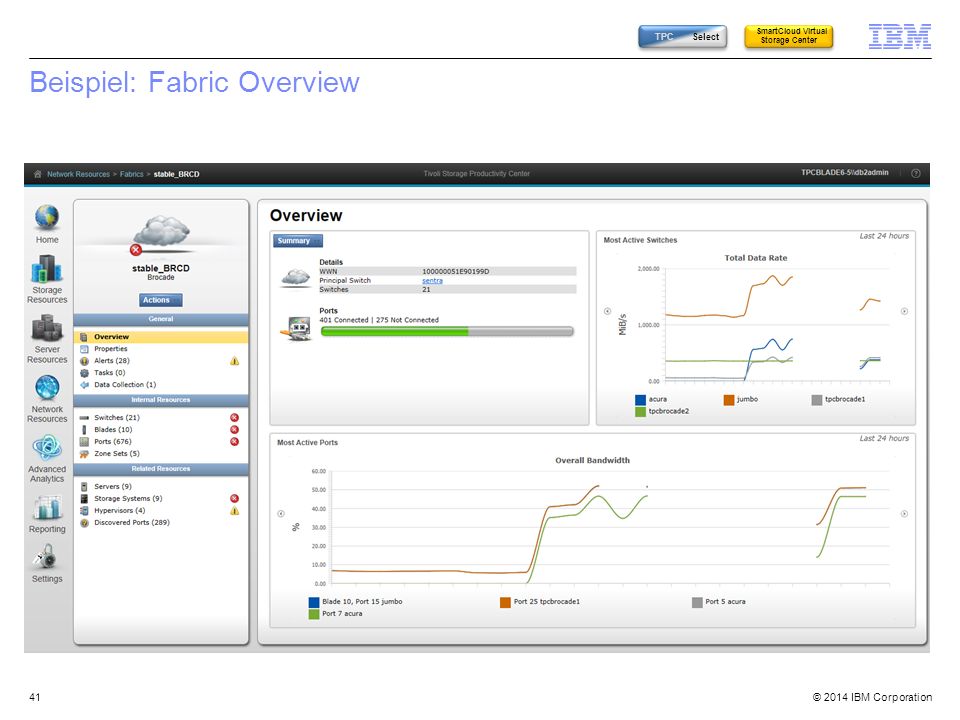The image size is (960, 720).
Task: Select the Summary tab
Action: click(298, 241)
